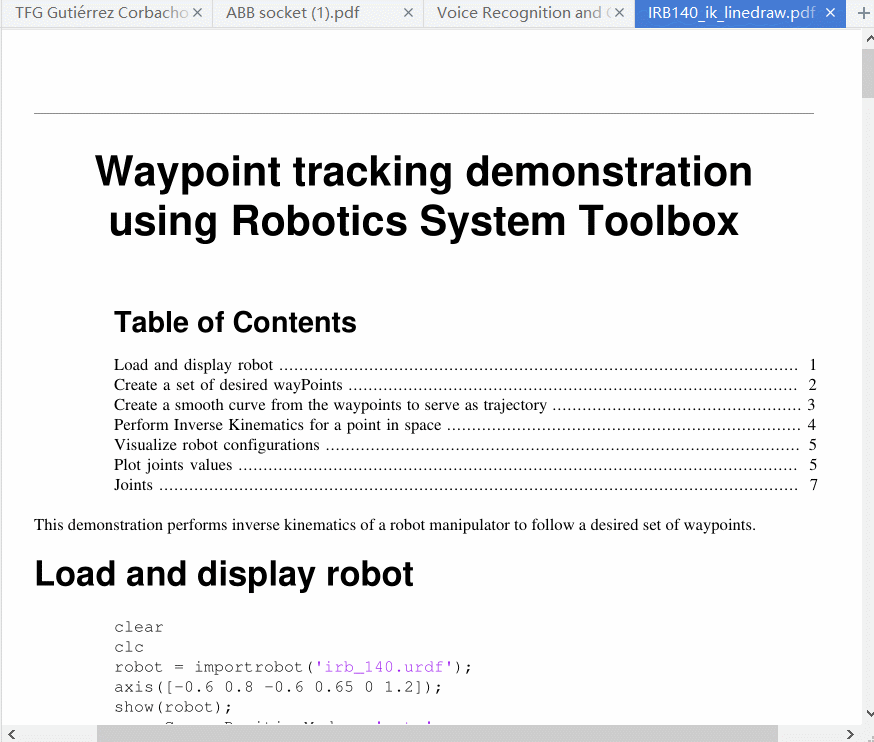The image size is (874, 742).
Task: Click the vertical scrollbar thumb
Action: (868, 73)
